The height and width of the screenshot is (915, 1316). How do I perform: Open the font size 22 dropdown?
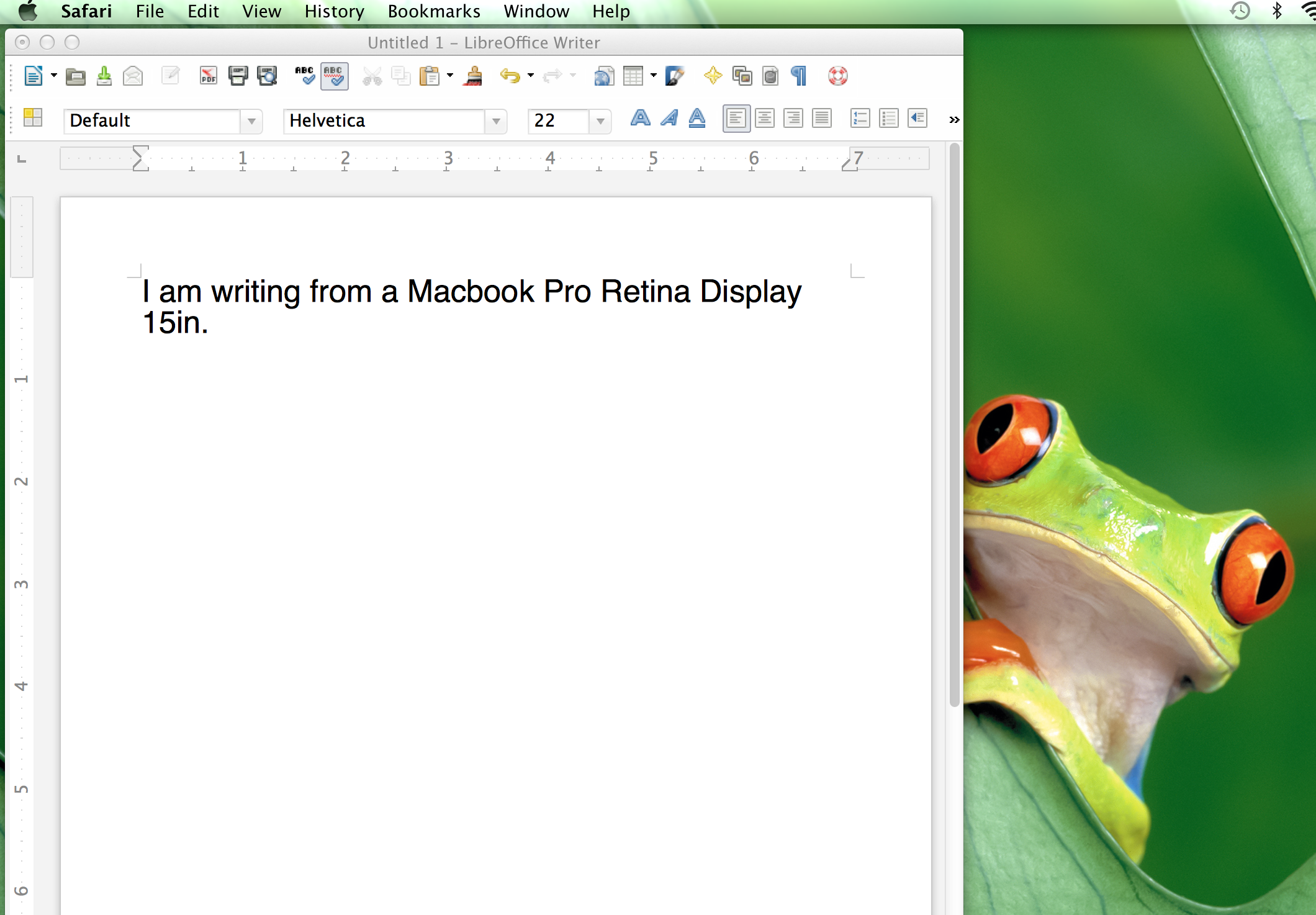click(x=600, y=121)
